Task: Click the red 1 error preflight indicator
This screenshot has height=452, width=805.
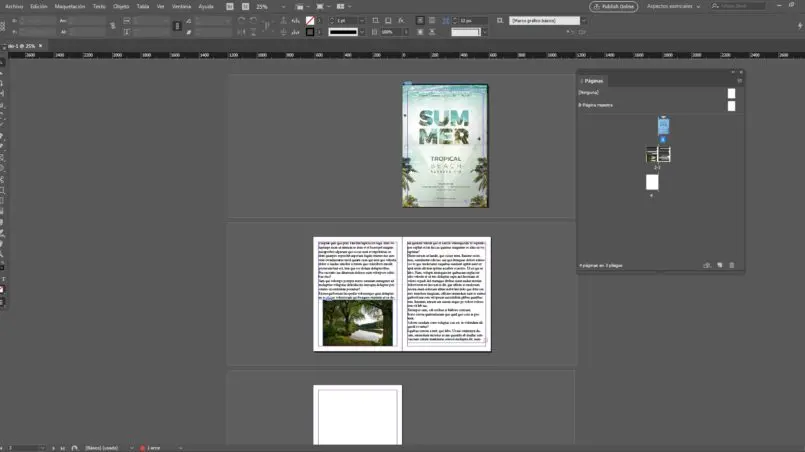Action: click(150, 448)
